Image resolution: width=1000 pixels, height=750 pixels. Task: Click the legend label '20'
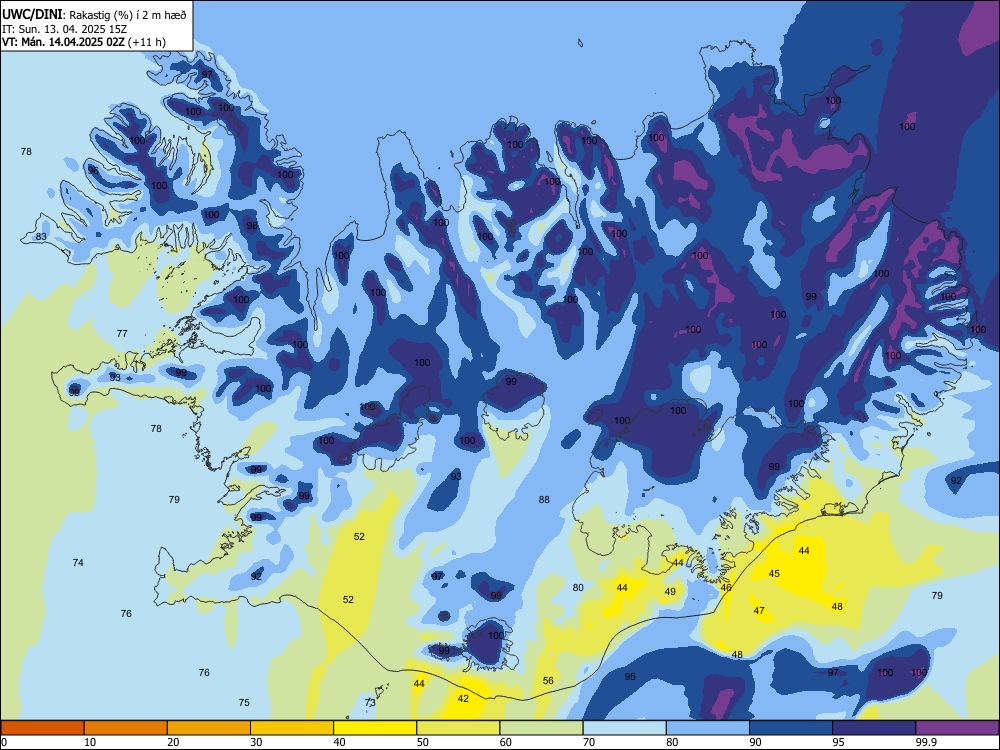173,742
